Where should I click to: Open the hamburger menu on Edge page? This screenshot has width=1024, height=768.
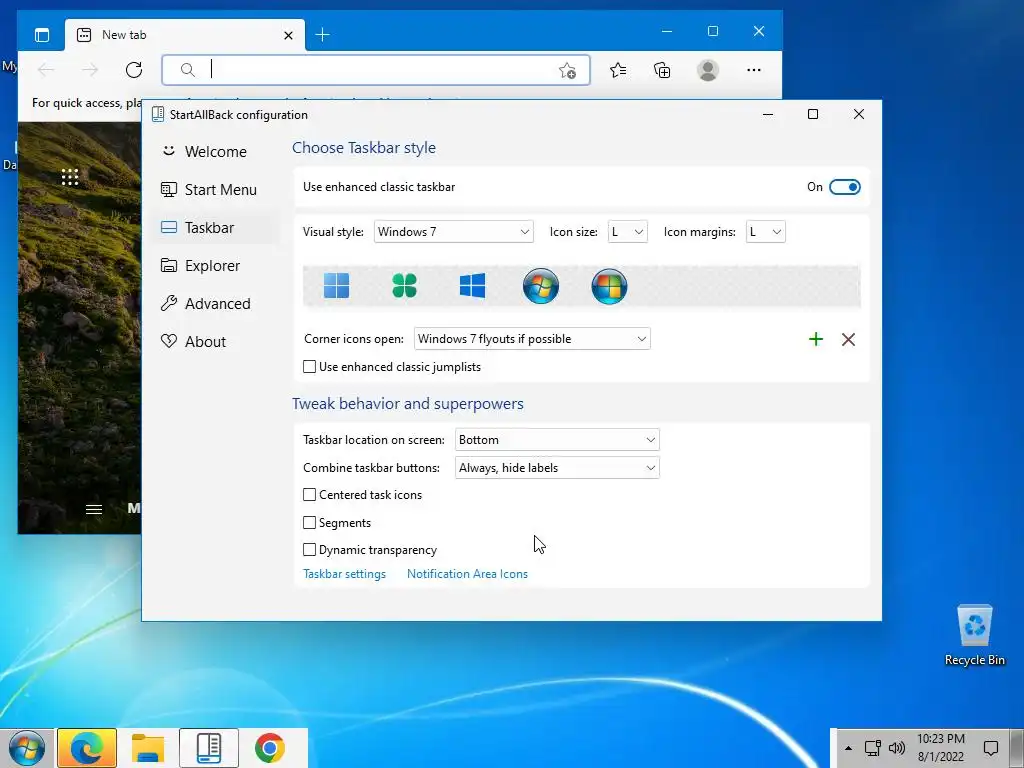point(94,509)
